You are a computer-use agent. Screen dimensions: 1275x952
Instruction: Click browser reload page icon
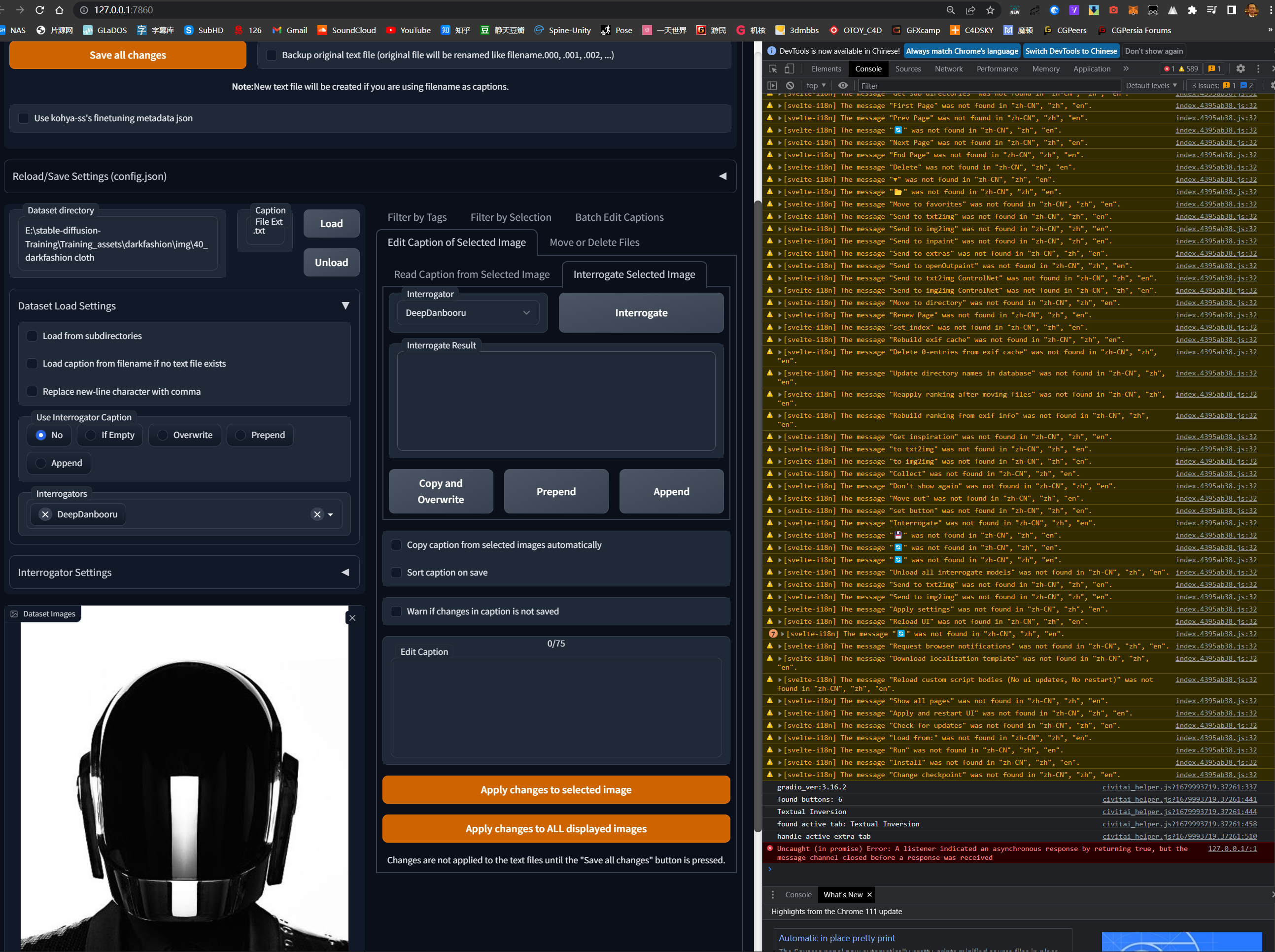40,10
